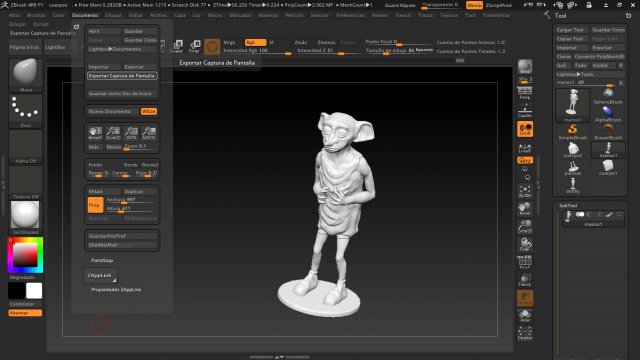Open the Alpha Off selector
Image resolution: width=640 pixels, height=360 pixels.
[25, 146]
